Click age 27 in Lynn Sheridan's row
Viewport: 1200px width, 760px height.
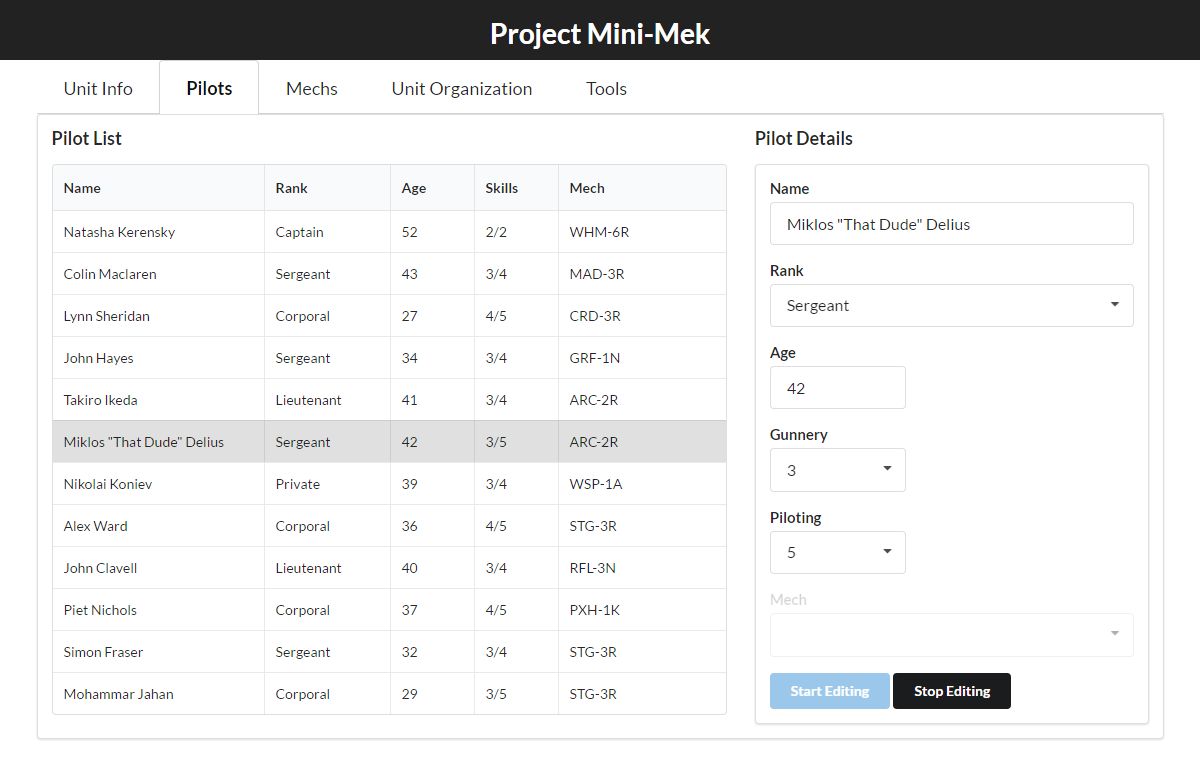(x=433, y=316)
